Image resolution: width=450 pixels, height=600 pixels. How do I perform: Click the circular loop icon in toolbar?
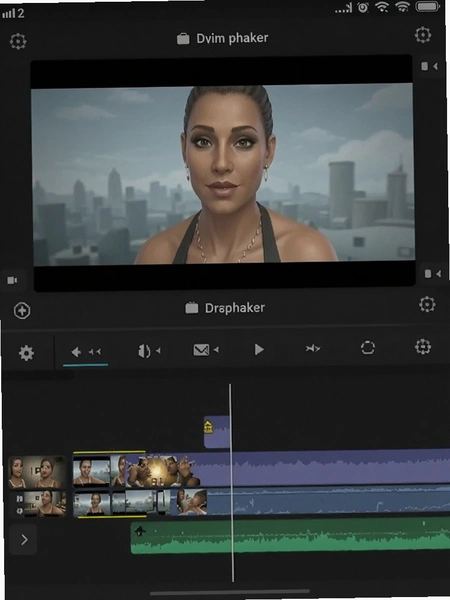[x=367, y=347]
